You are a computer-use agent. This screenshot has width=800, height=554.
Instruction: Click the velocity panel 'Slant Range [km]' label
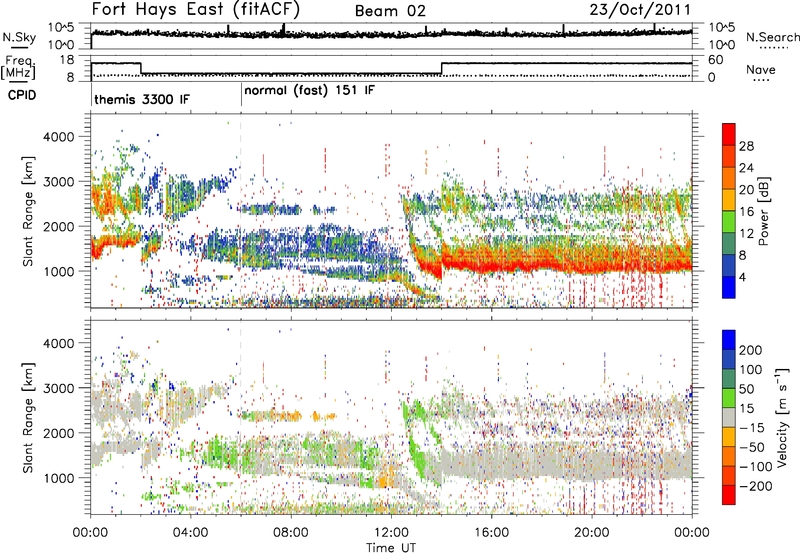coord(28,417)
